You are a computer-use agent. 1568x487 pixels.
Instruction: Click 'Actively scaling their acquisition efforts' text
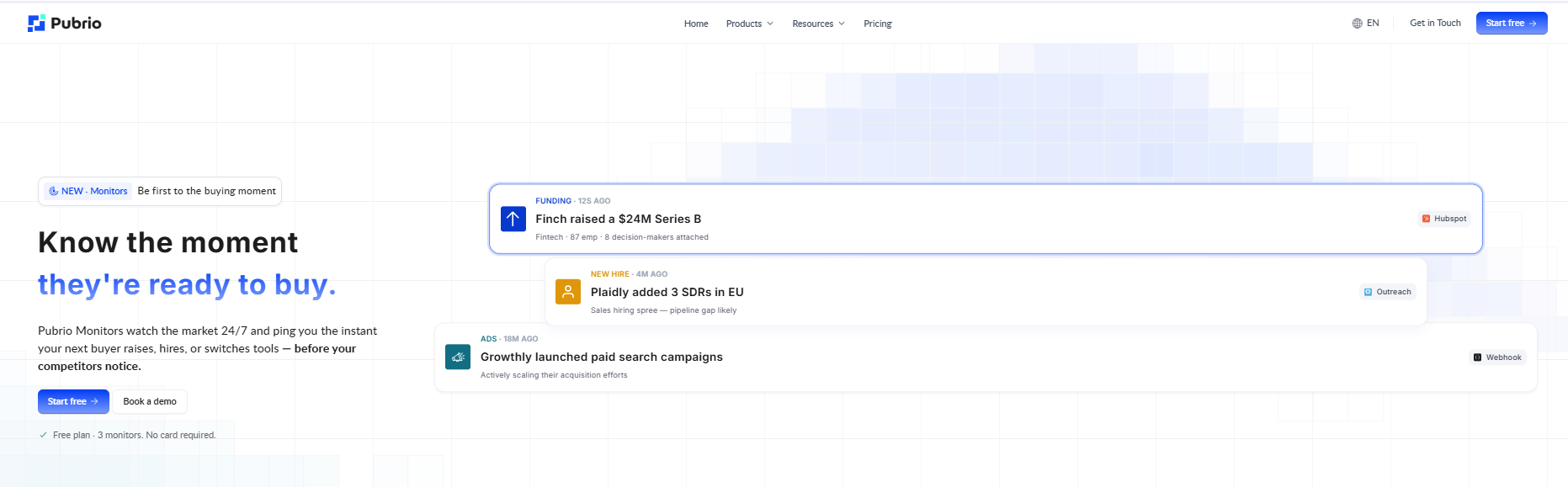pos(554,375)
